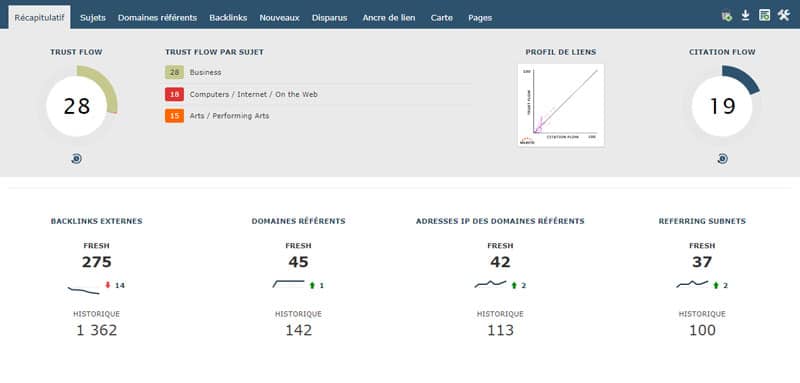This screenshot has width=800, height=383.
Task: Click the Citation Flow heading
Action: [x=722, y=52]
